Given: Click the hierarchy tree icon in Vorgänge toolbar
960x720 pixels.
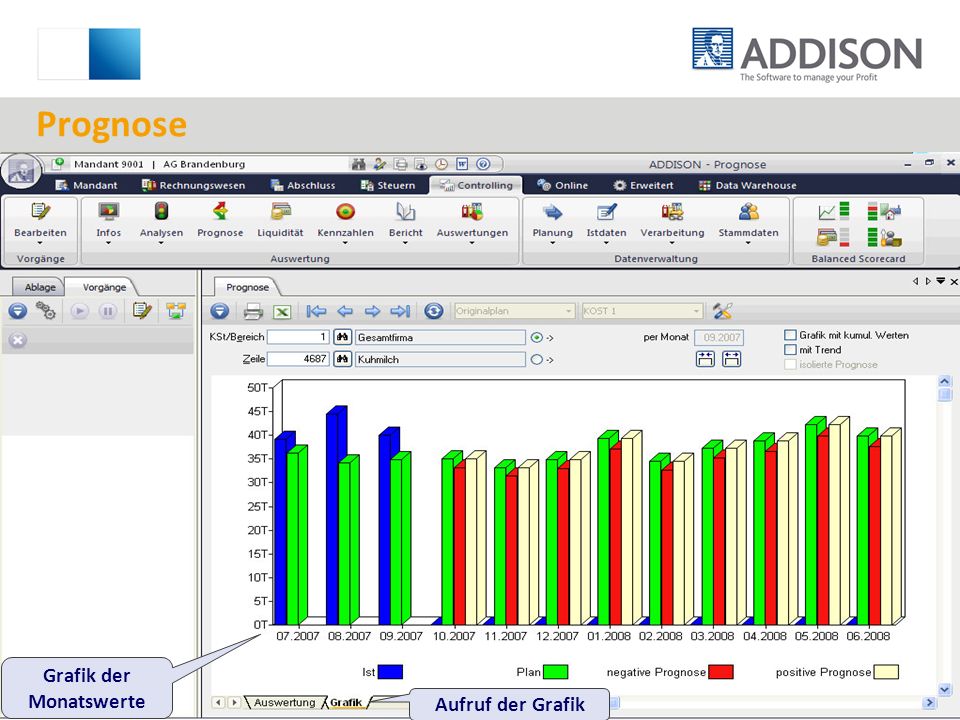Looking at the screenshot, I should tap(176, 311).
